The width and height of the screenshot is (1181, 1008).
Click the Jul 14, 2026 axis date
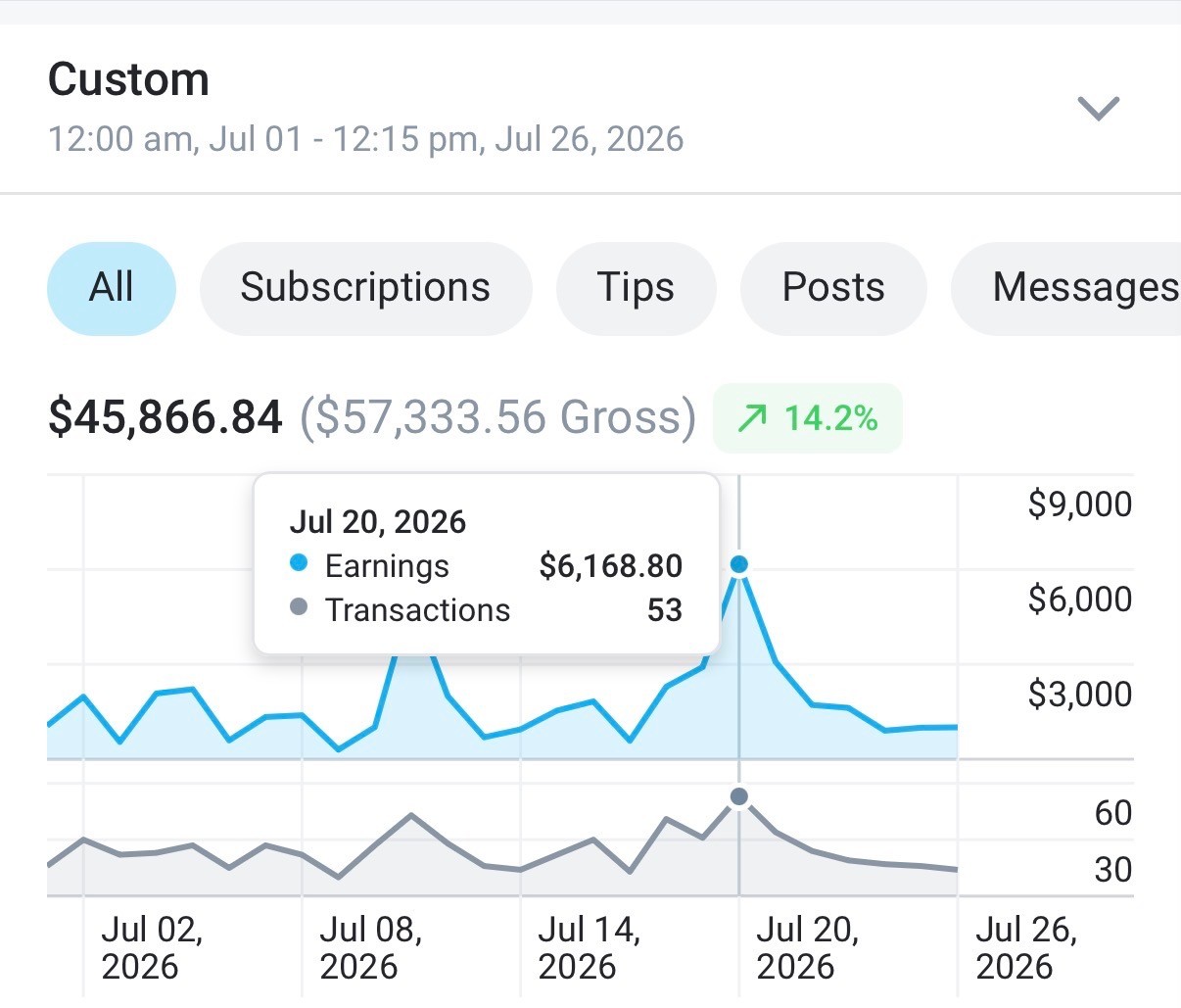tap(590, 948)
